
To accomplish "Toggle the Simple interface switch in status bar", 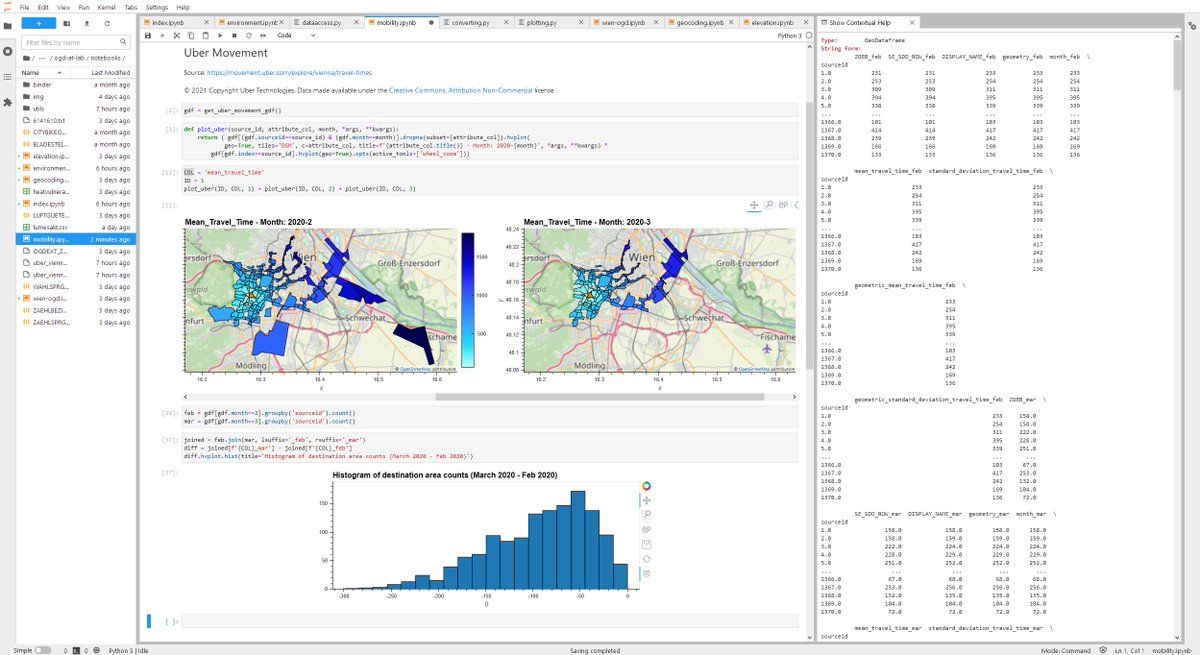I will [43, 650].
